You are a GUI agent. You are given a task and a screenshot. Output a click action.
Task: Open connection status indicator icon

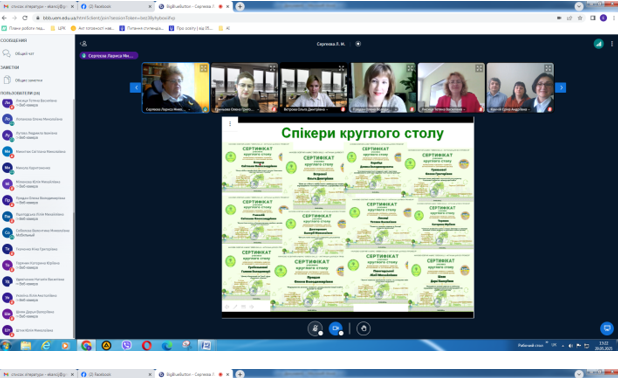[x=599, y=44]
